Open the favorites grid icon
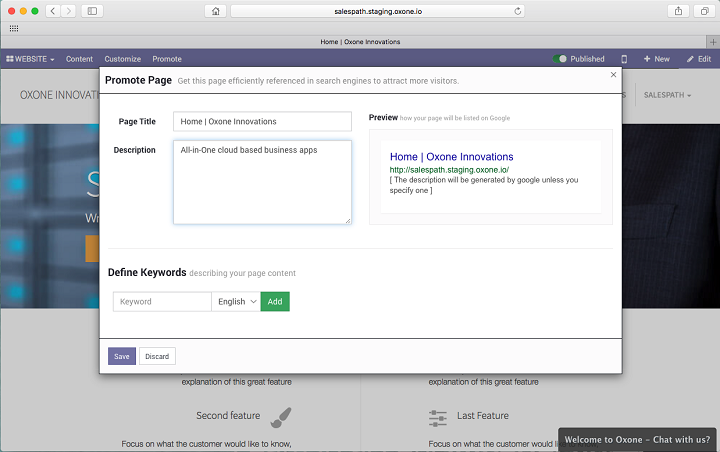 pos(14,28)
